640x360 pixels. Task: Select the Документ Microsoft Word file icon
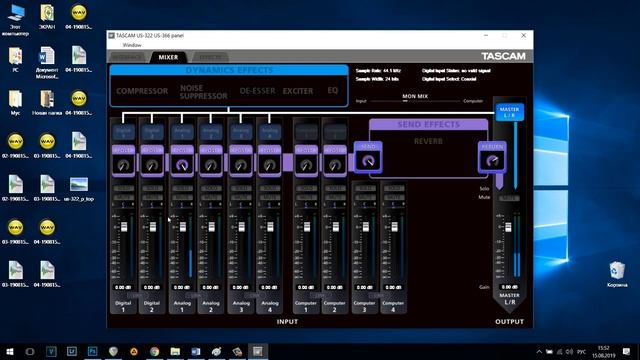[47, 63]
